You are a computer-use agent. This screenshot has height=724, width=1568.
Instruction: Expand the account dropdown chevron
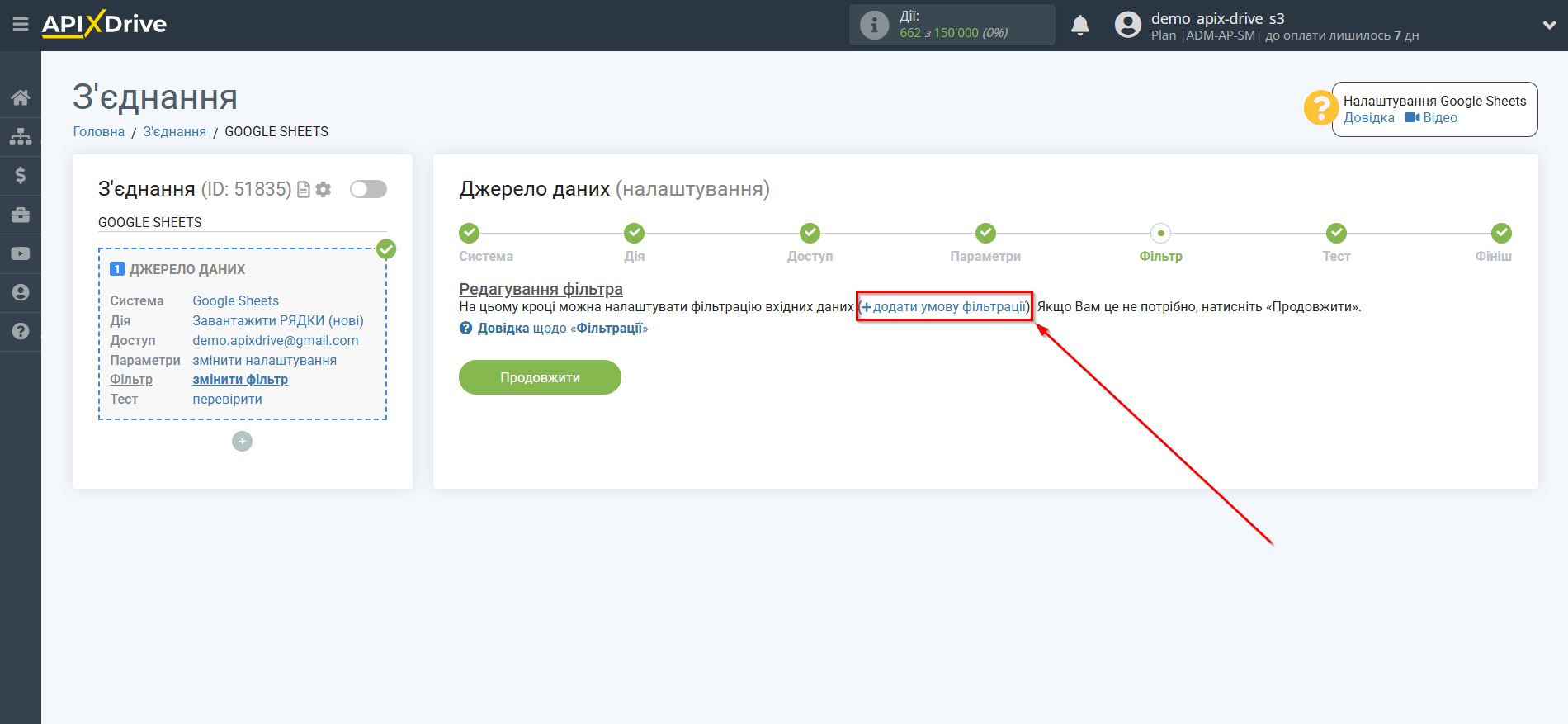(1549, 26)
